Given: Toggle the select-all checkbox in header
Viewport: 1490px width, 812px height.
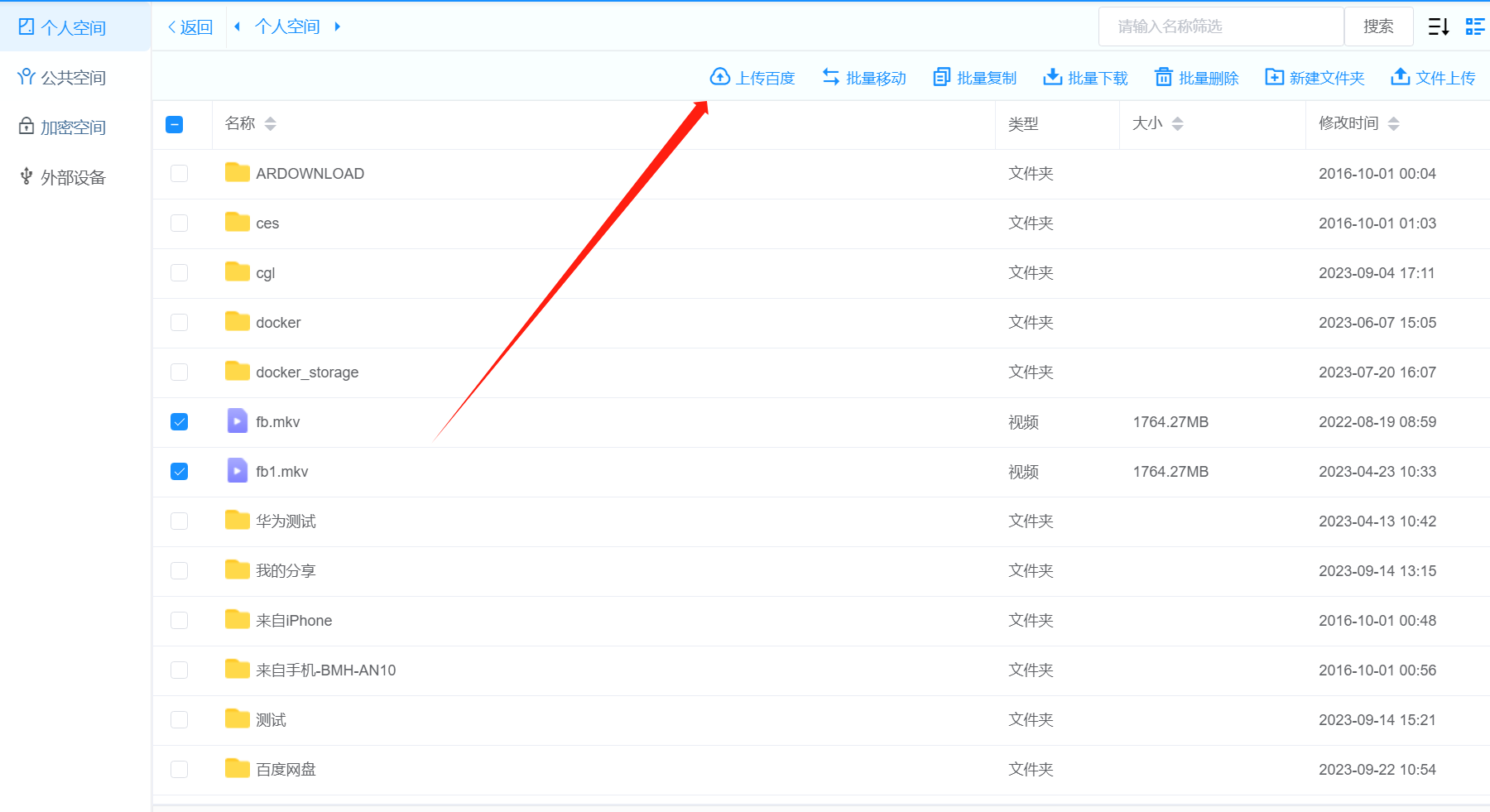Looking at the screenshot, I should point(175,124).
